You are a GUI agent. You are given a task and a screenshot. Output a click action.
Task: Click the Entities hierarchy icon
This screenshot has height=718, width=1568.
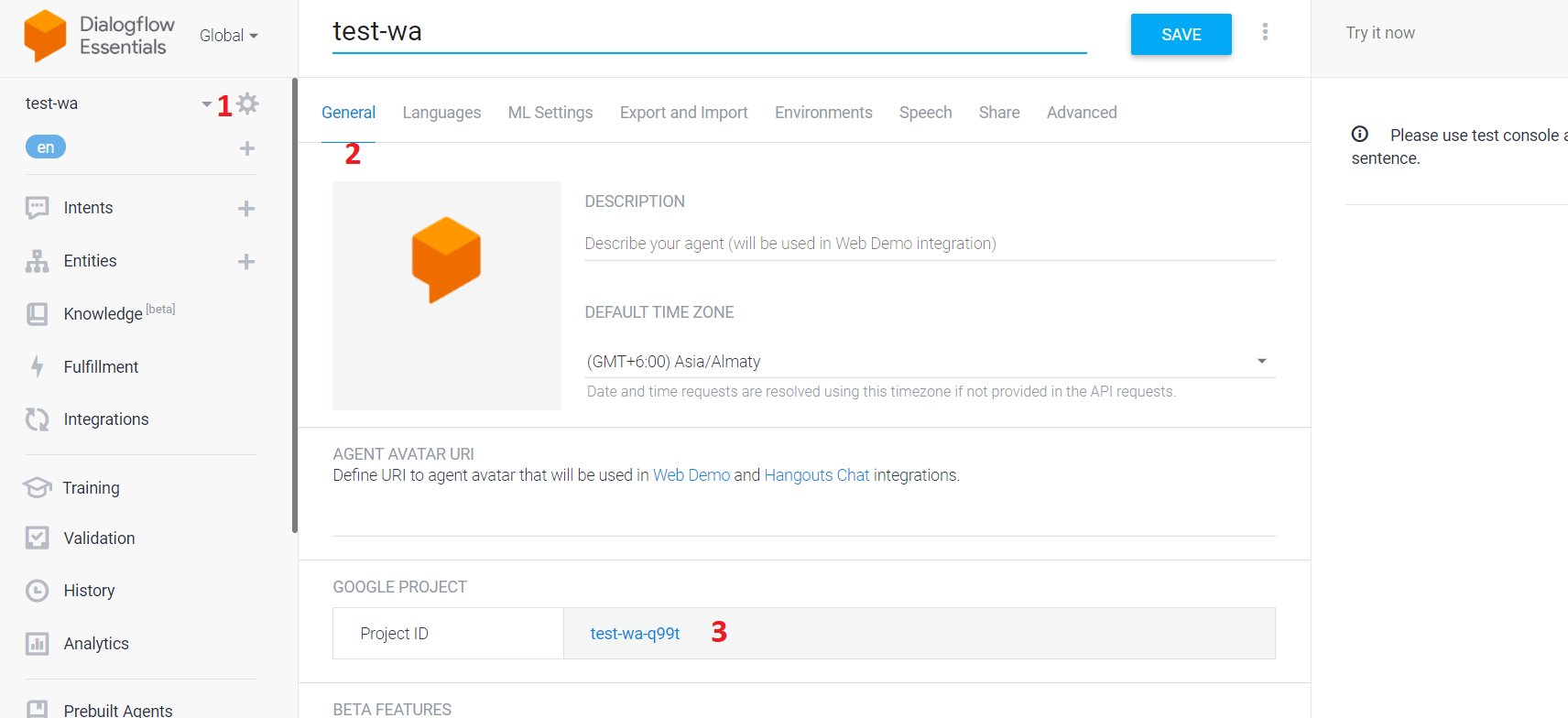click(37, 261)
